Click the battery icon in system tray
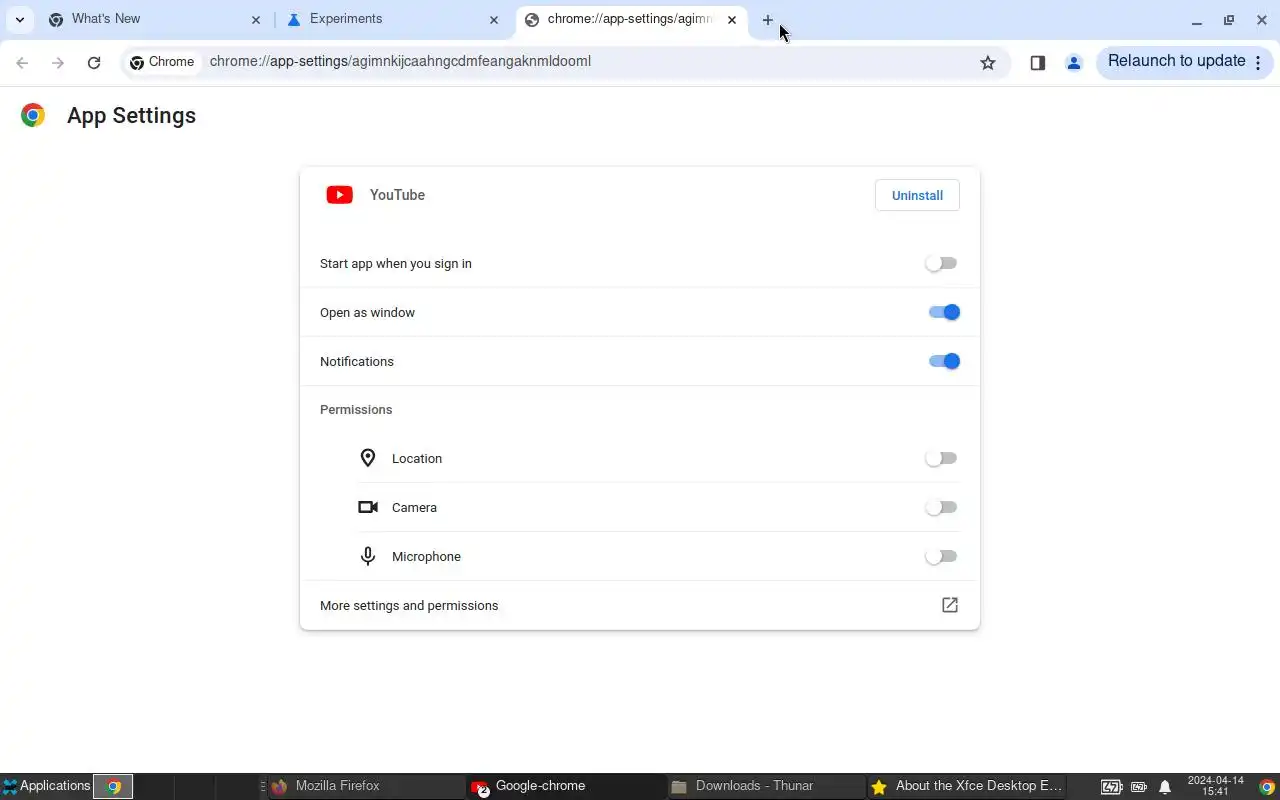The image size is (1280, 800). click(x=1111, y=787)
